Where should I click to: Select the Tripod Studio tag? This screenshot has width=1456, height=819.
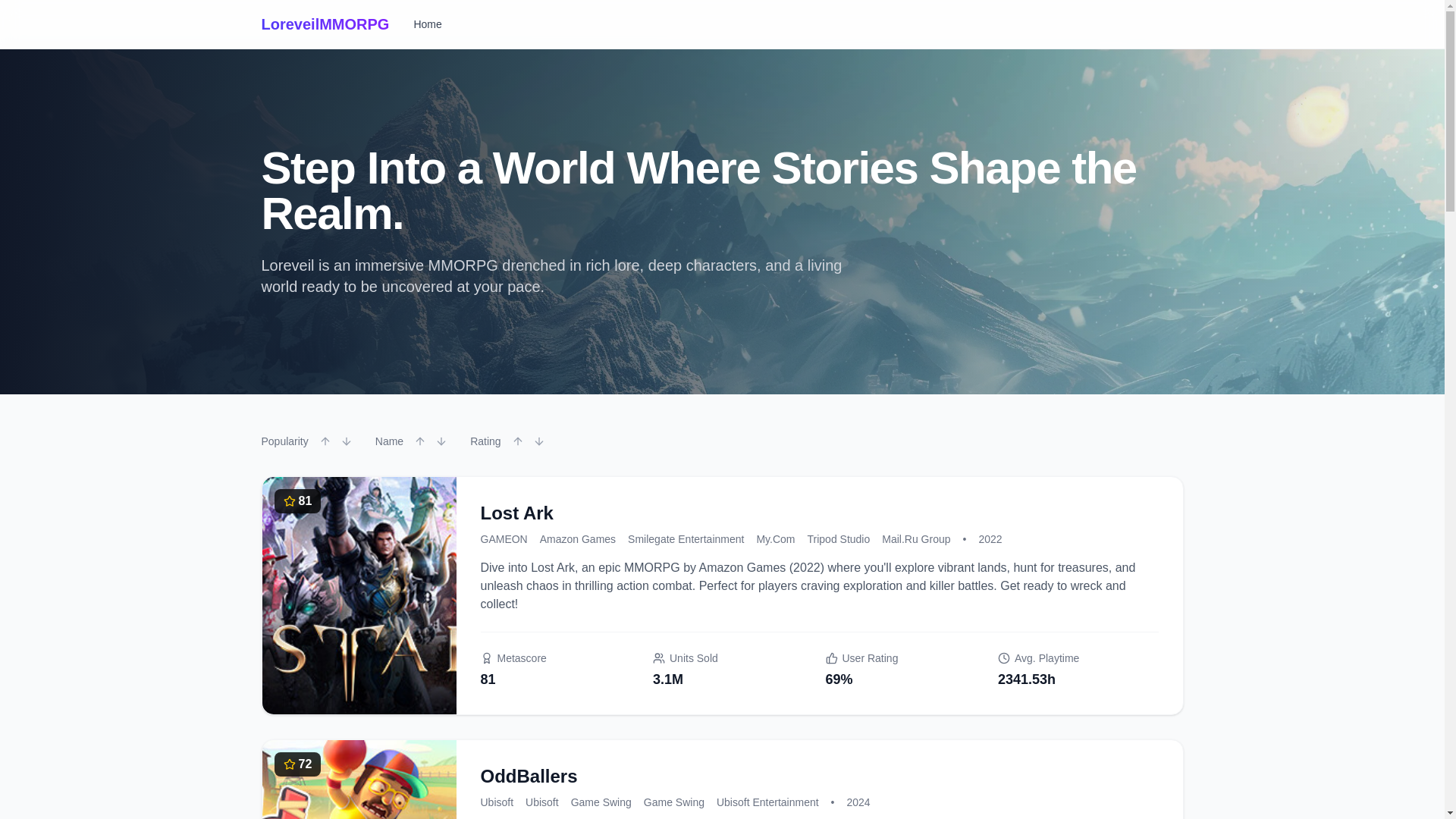tap(838, 539)
